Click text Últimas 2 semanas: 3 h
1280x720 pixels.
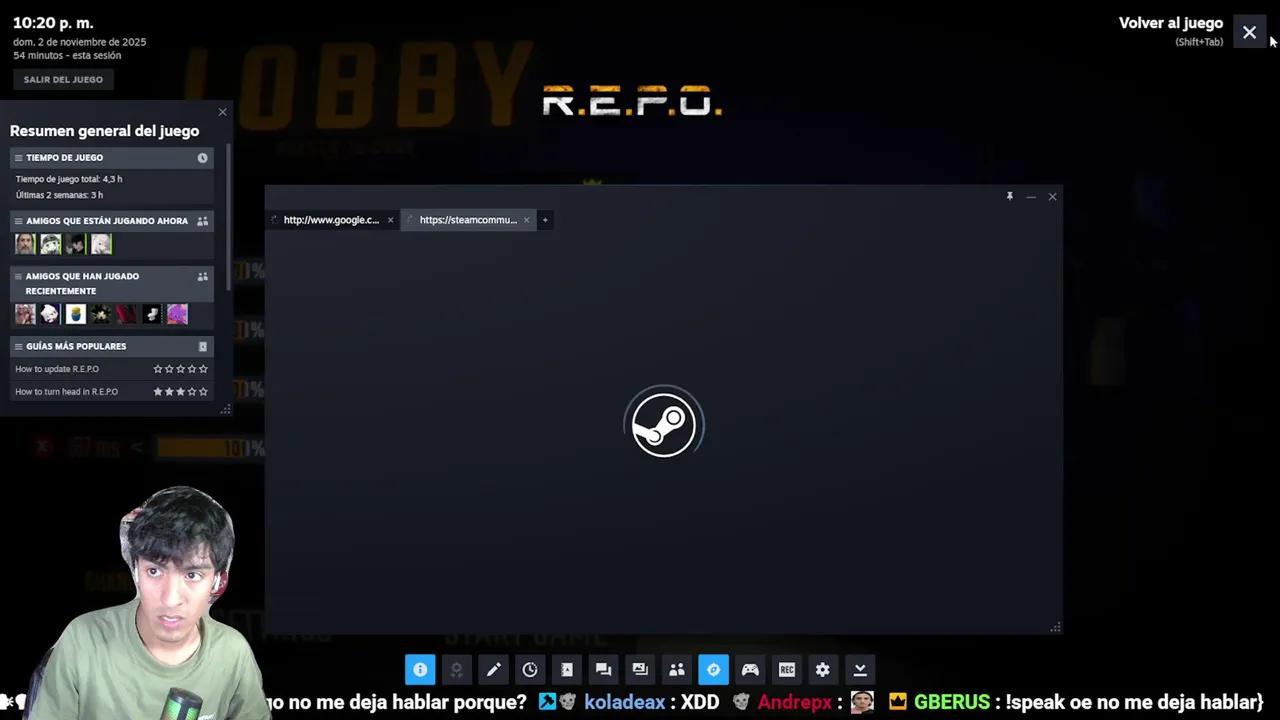pyautogui.click(x=59, y=195)
